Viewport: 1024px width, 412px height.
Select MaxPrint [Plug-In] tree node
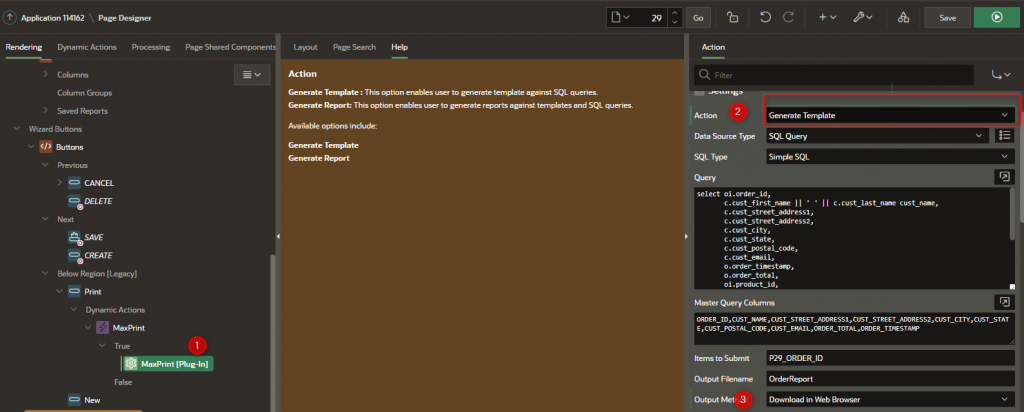(x=167, y=364)
